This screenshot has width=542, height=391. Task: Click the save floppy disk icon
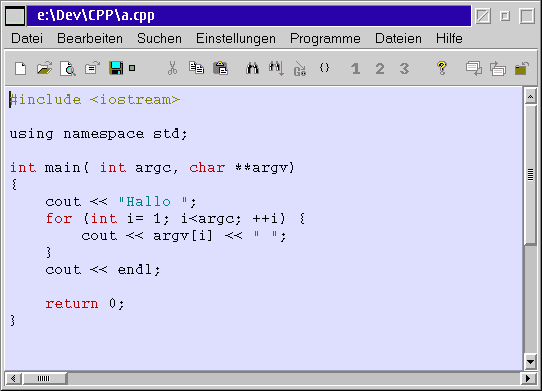(116, 68)
